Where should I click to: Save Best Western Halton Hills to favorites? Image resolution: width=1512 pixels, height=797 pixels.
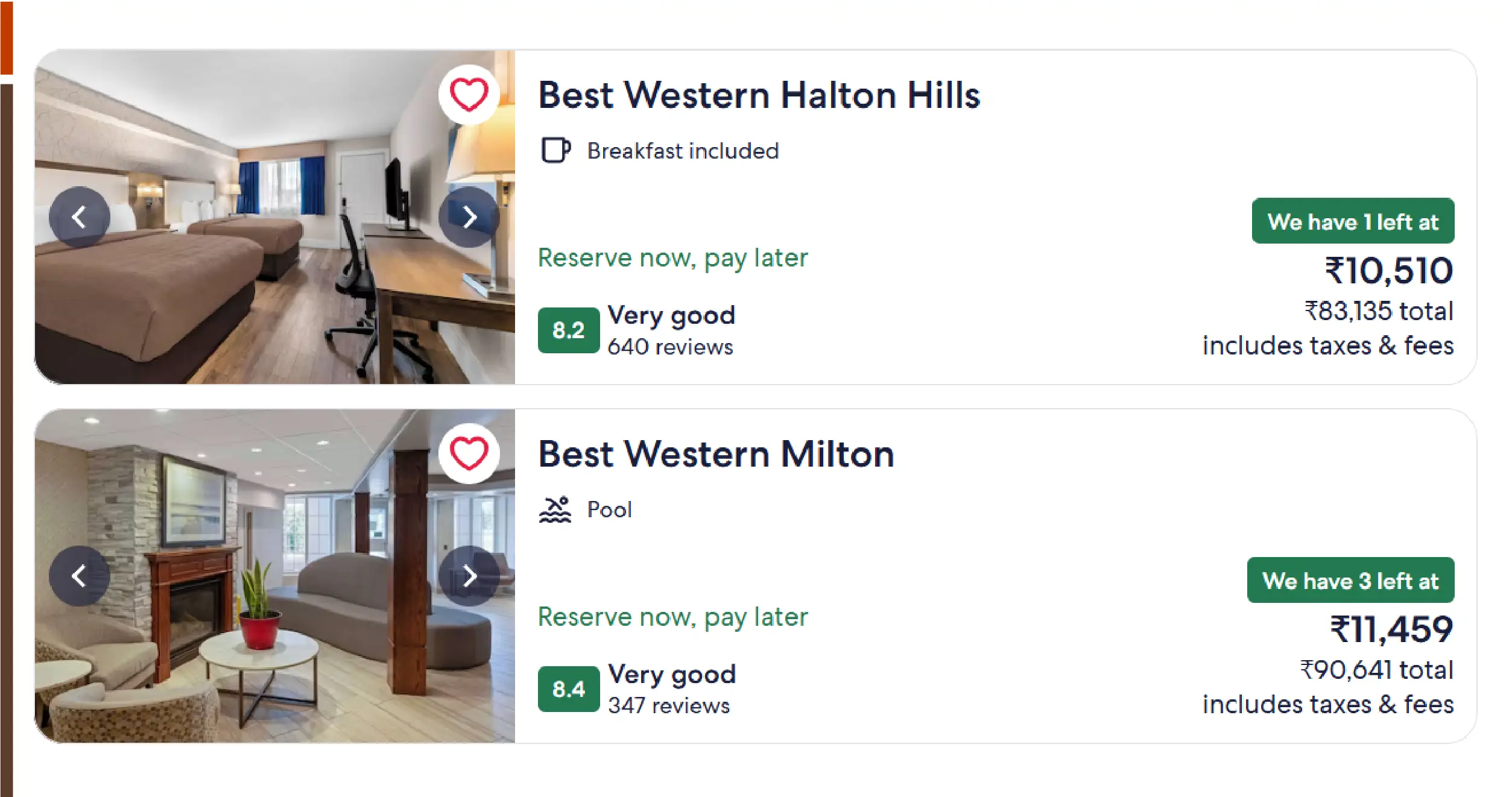click(469, 95)
